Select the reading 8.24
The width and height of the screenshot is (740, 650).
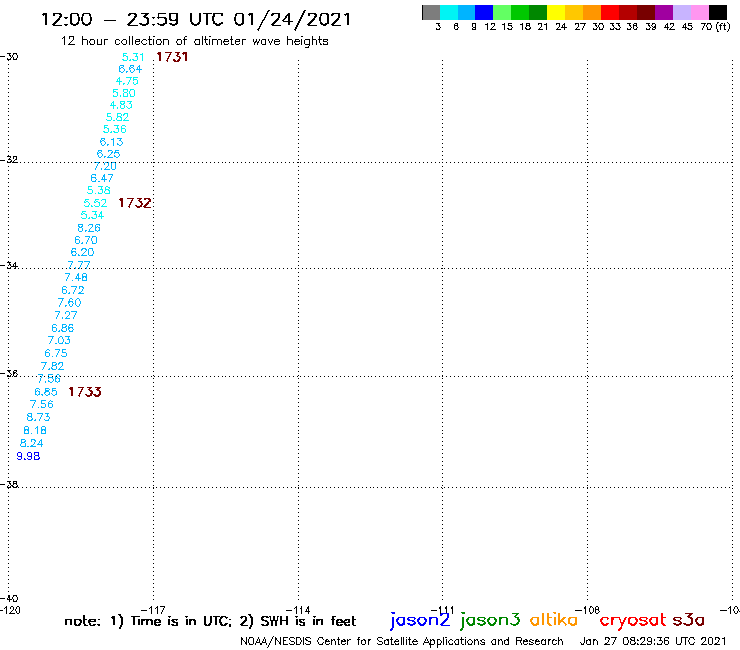(x=32, y=443)
